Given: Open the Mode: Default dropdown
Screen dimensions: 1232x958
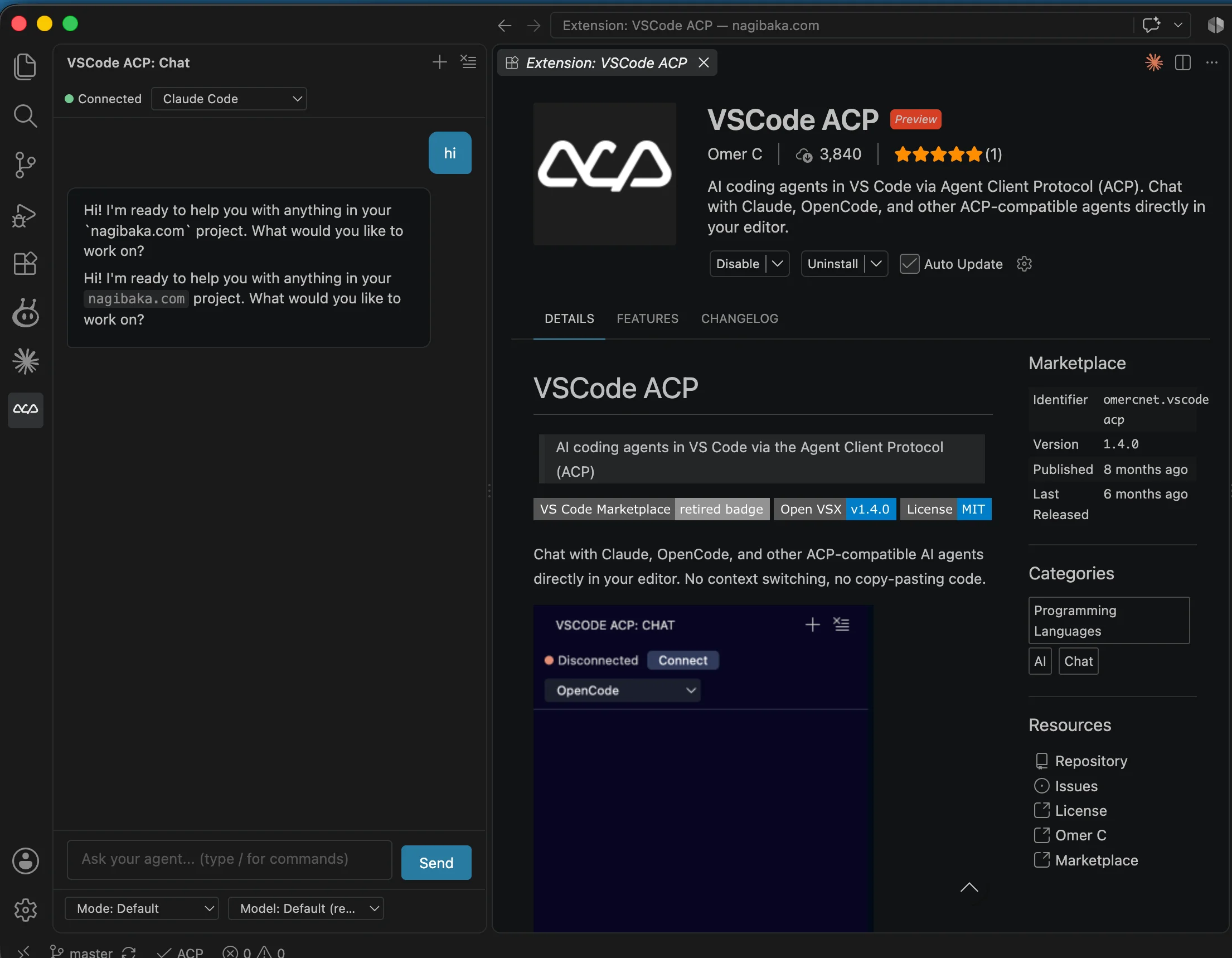Looking at the screenshot, I should coord(142,908).
